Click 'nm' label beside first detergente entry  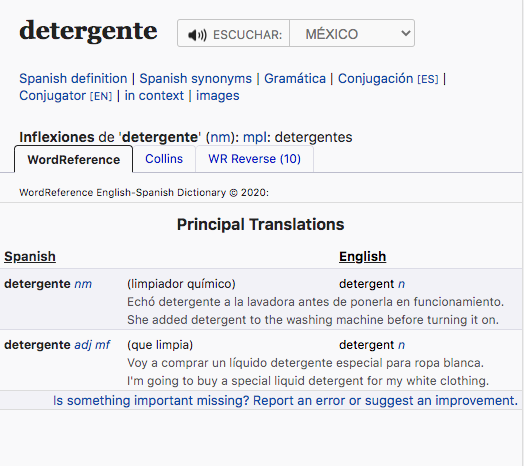(x=83, y=284)
